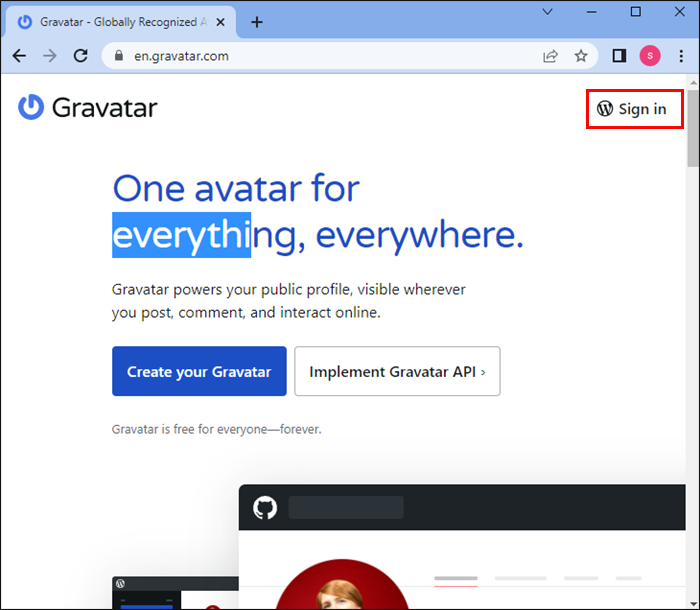Click 'Gravatar is free for everyone—forever.' text
700x610 pixels.
217,429
